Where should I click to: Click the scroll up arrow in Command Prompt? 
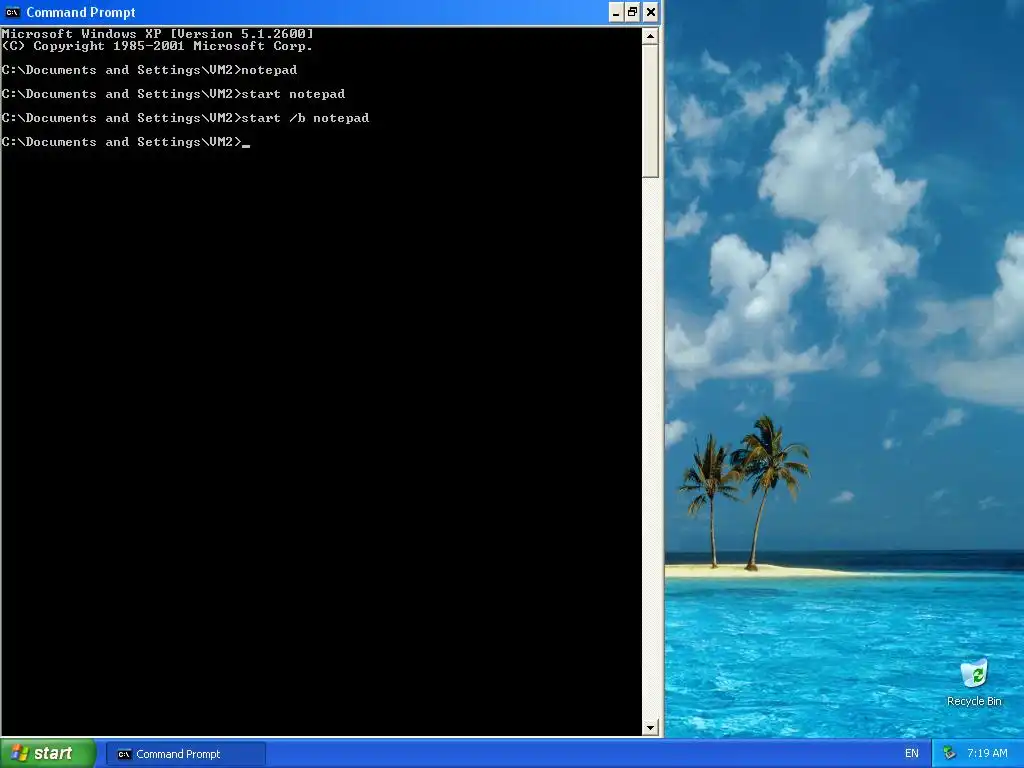point(650,37)
